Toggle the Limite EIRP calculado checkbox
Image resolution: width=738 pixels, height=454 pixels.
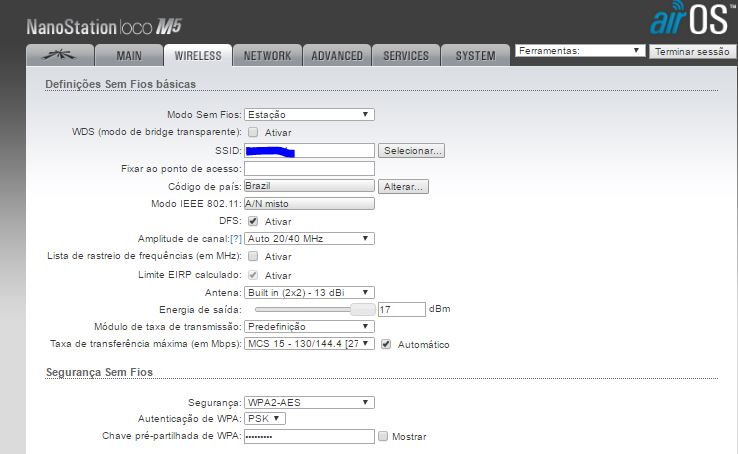(x=253, y=275)
